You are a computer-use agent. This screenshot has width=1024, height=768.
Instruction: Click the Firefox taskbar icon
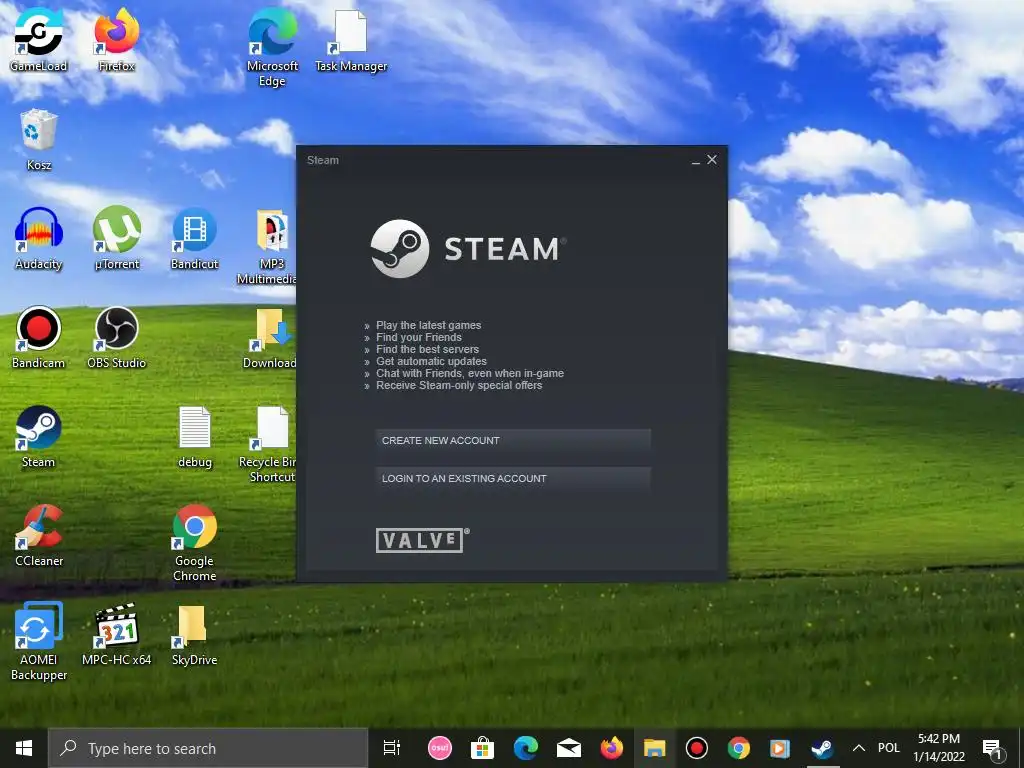click(x=611, y=748)
